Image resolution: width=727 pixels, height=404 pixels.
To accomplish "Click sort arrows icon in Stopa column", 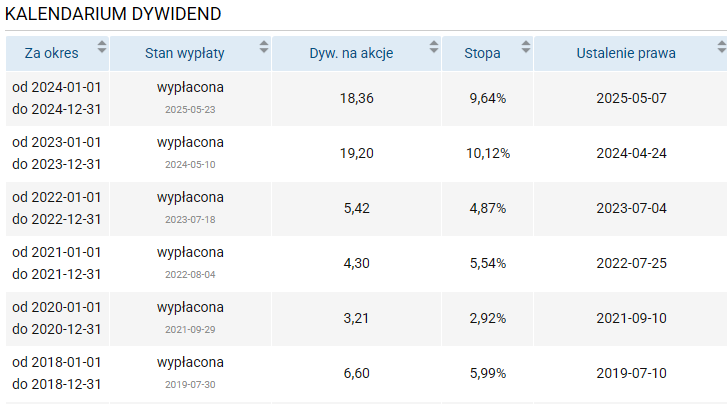I will coord(525,47).
